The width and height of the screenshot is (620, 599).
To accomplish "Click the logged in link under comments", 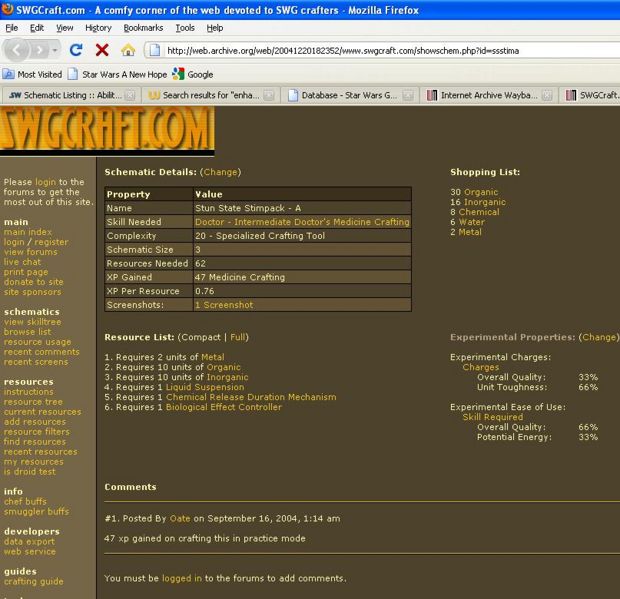I will pos(182,578).
